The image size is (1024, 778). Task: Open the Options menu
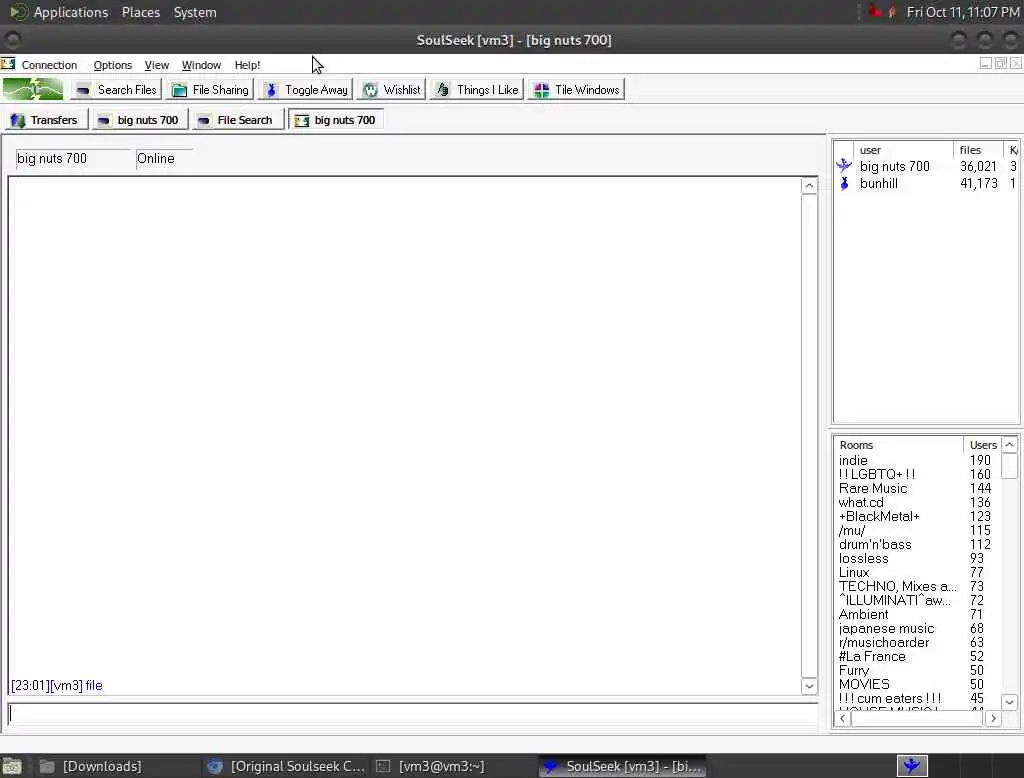112,65
